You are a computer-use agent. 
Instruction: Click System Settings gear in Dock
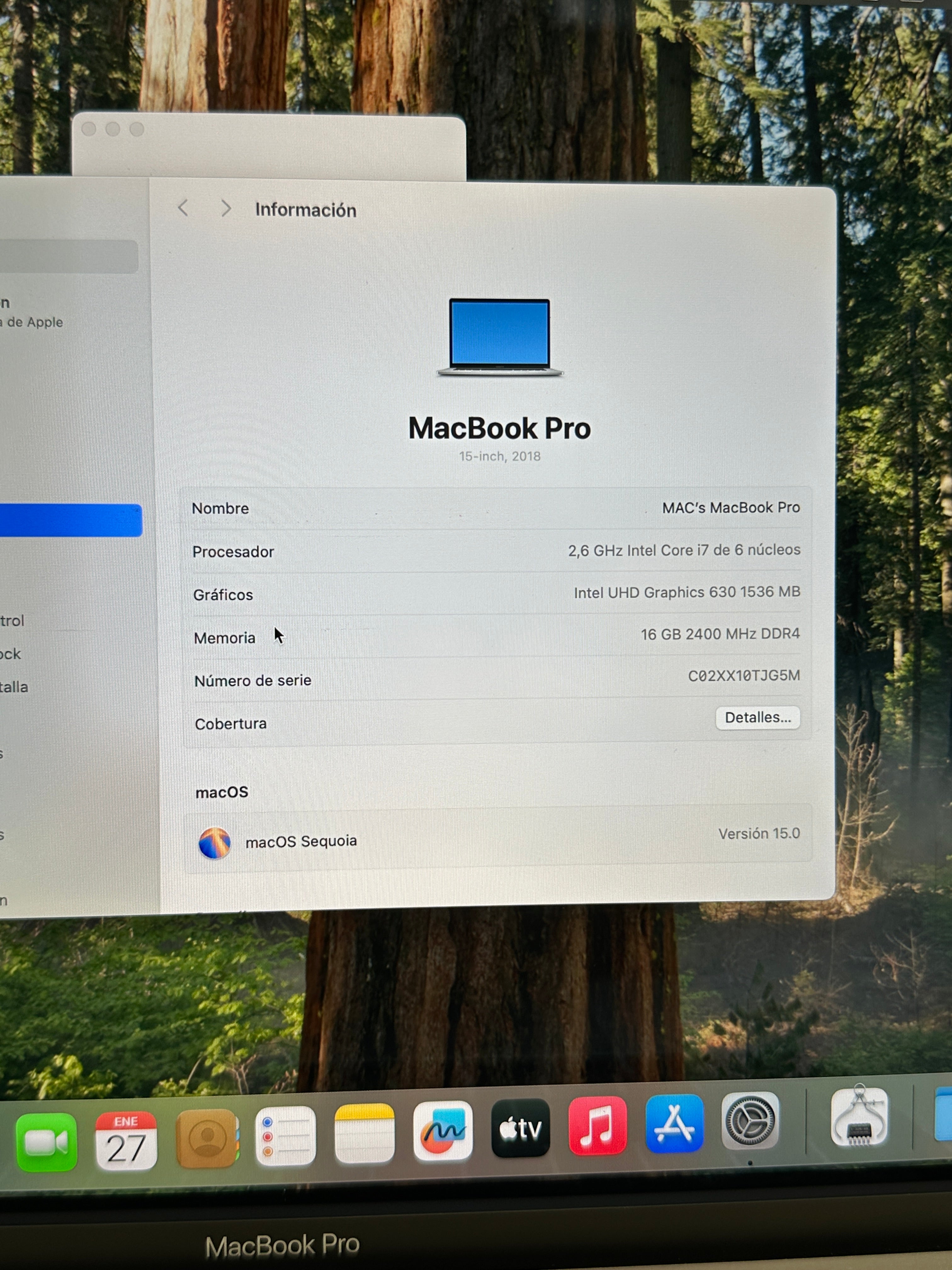750,1121
